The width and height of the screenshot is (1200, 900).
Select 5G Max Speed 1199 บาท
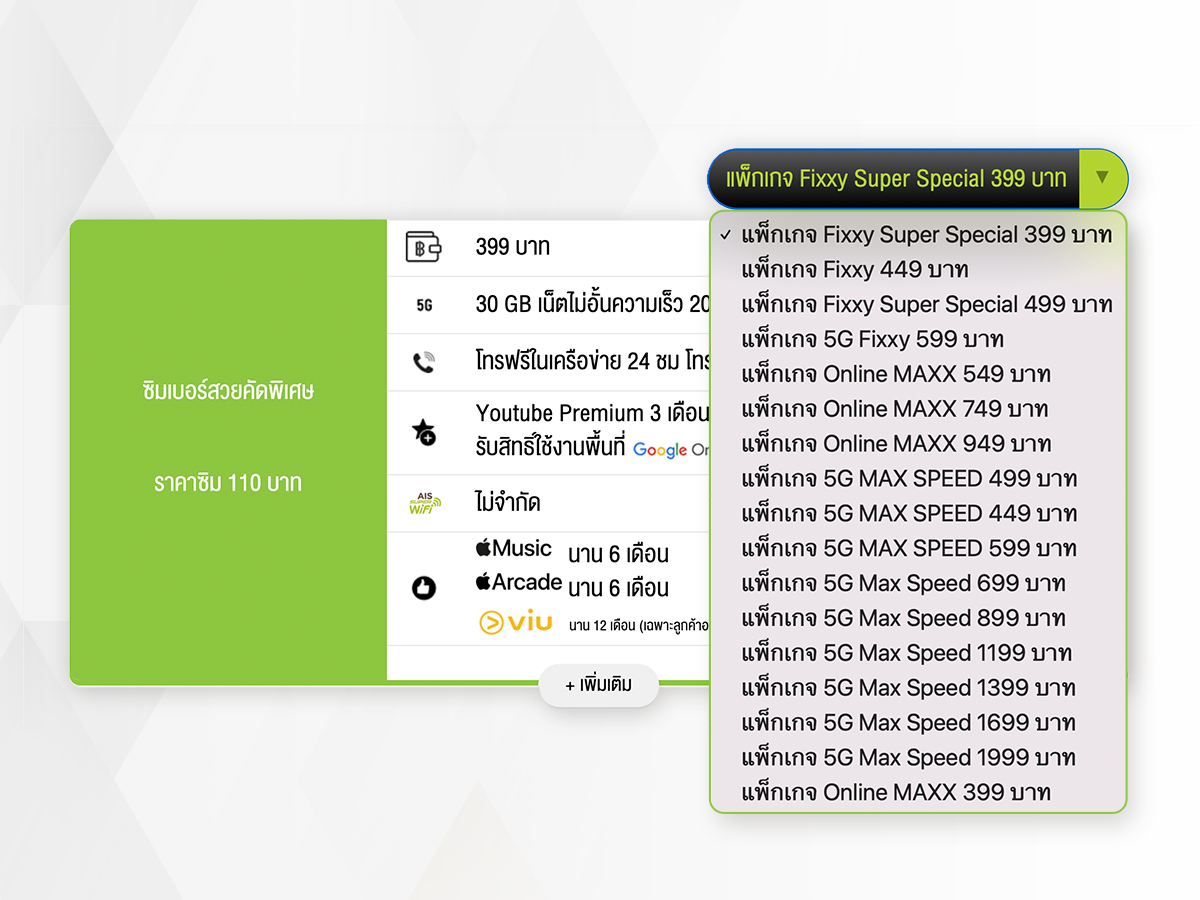(918, 653)
